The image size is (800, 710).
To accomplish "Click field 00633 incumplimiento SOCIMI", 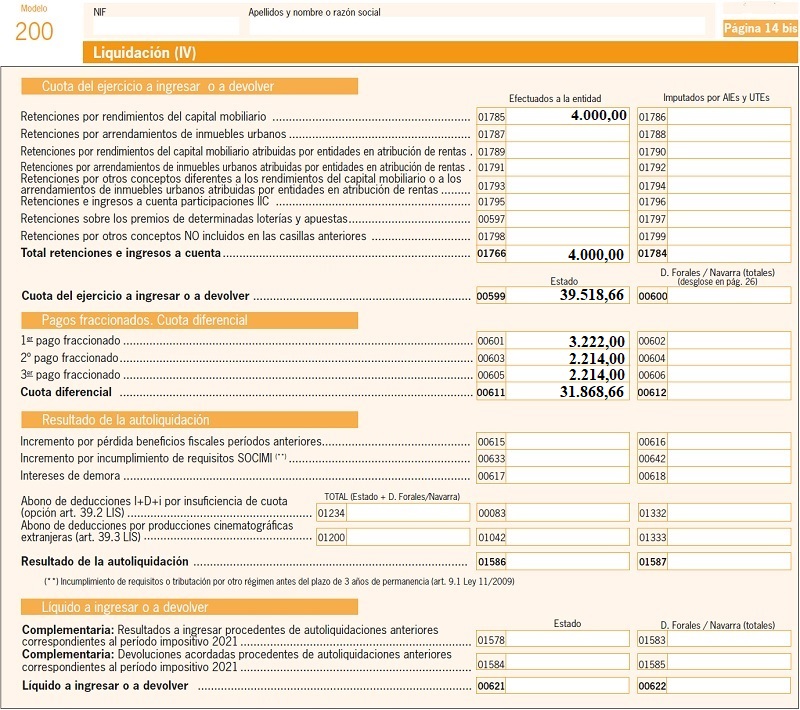I will 567,459.
